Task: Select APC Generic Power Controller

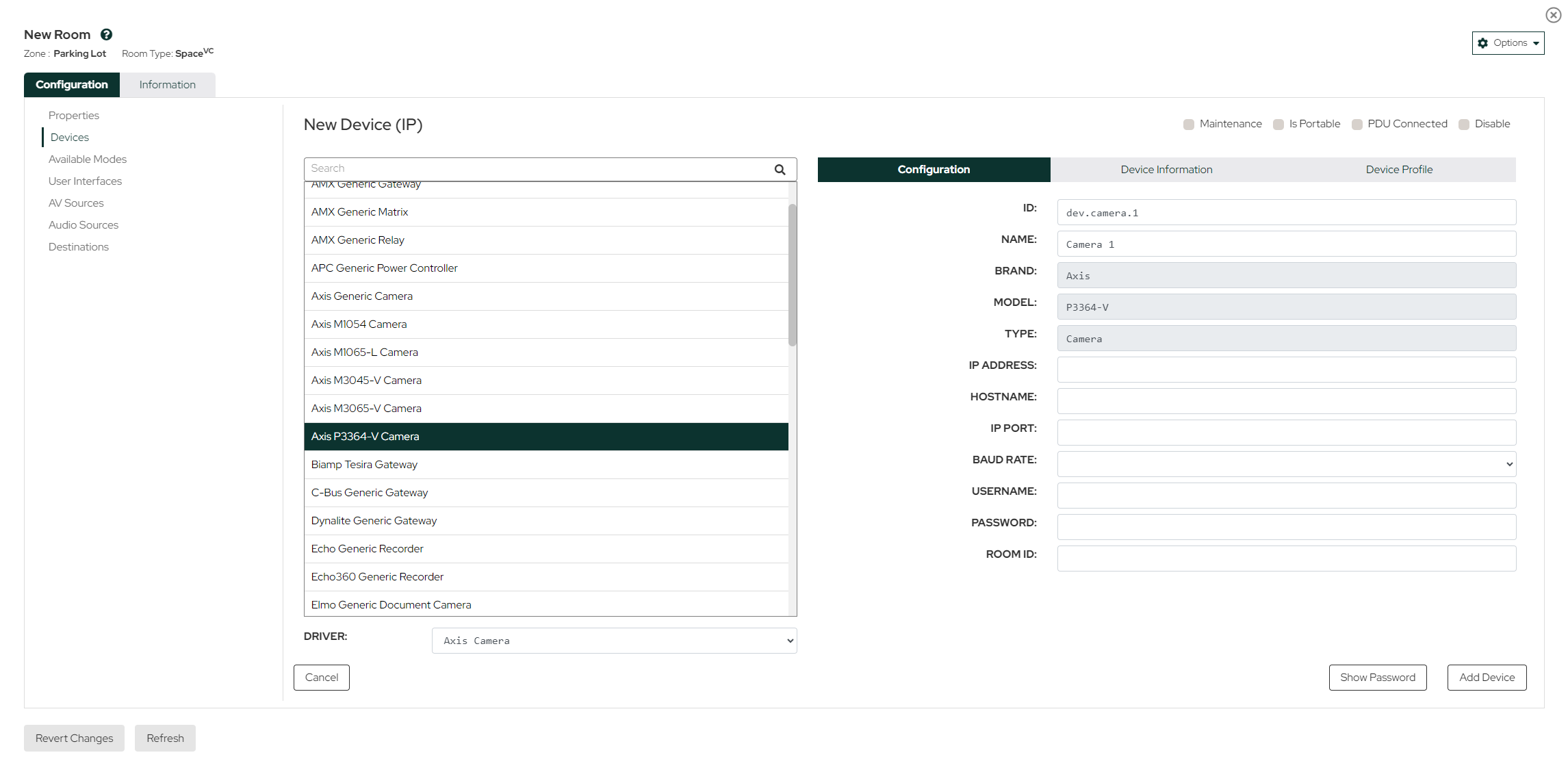Action: click(546, 268)
